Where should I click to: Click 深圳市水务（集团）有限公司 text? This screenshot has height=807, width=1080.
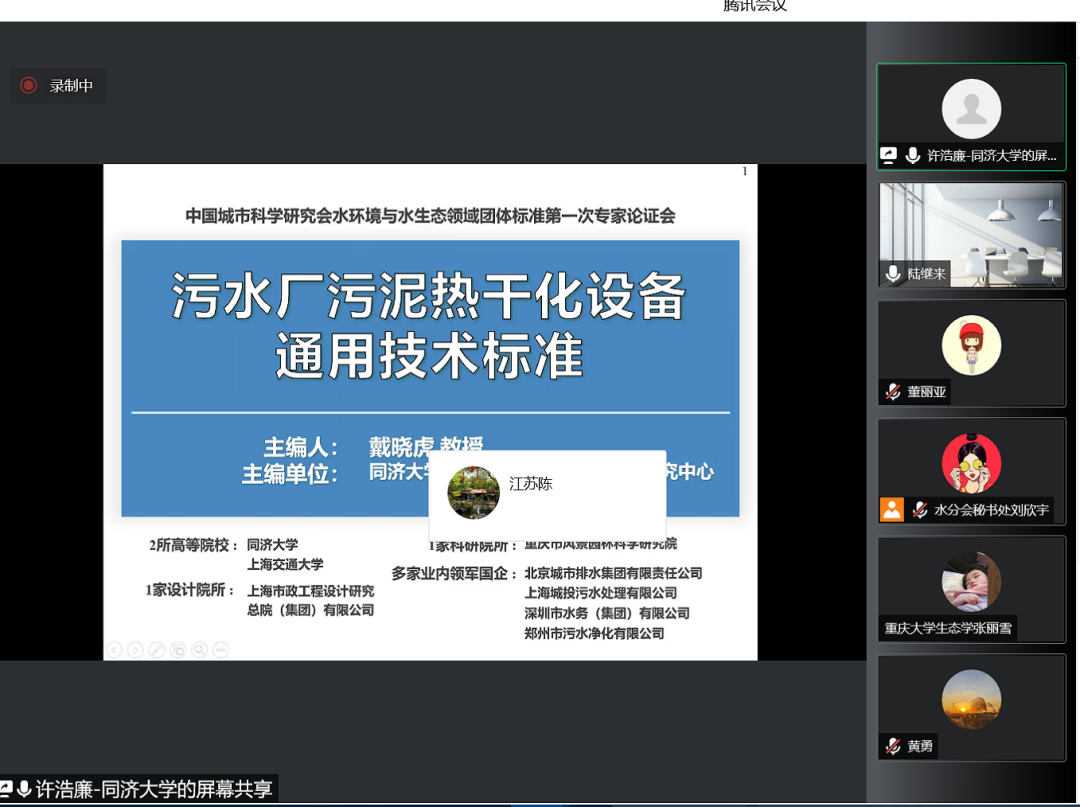coord(607,613)
